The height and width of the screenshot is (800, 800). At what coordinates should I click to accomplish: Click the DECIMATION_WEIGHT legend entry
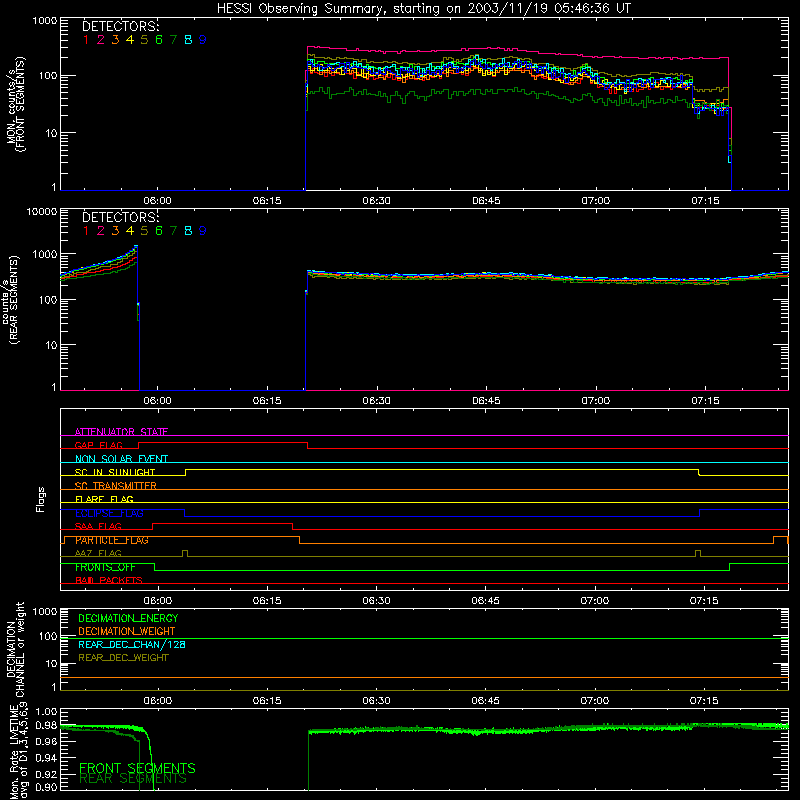tap(127, 632)
